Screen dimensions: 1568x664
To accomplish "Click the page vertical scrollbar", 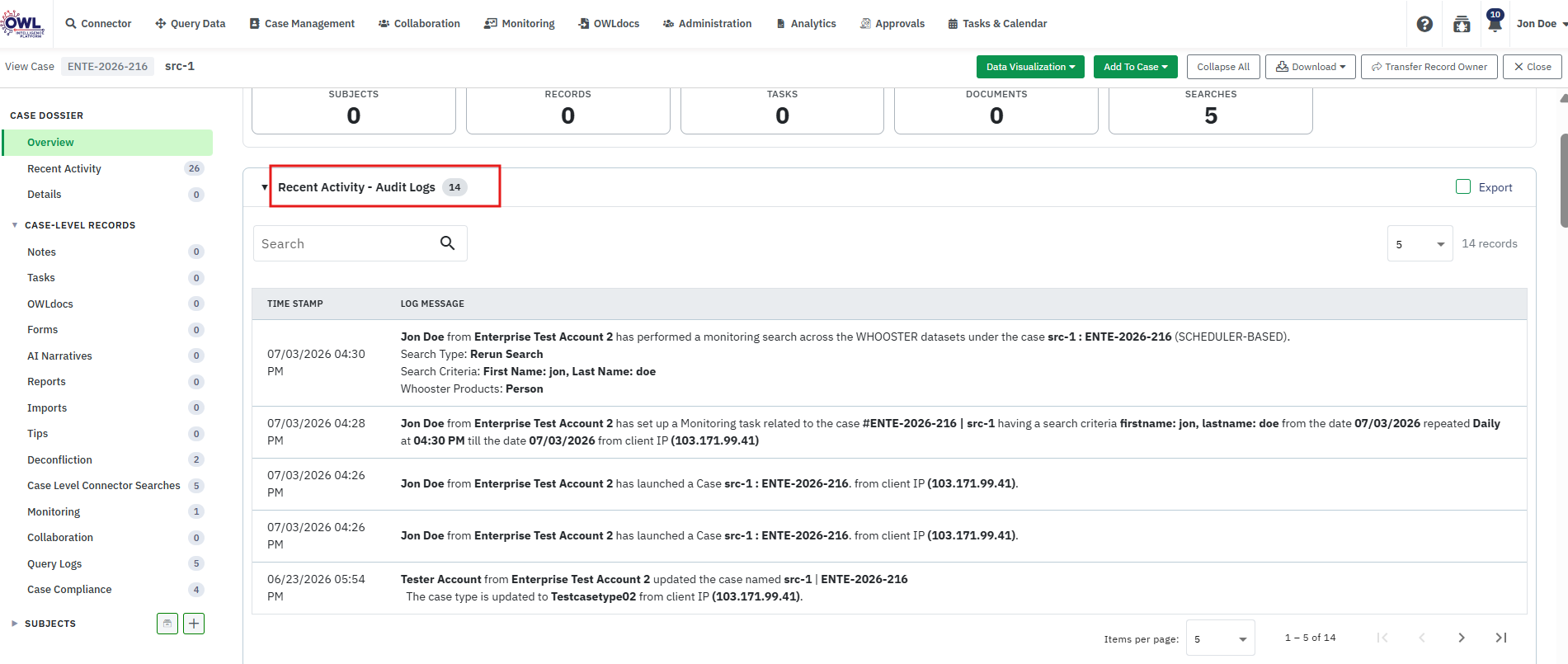I will pyautogui.click(x=1563, y=180).
